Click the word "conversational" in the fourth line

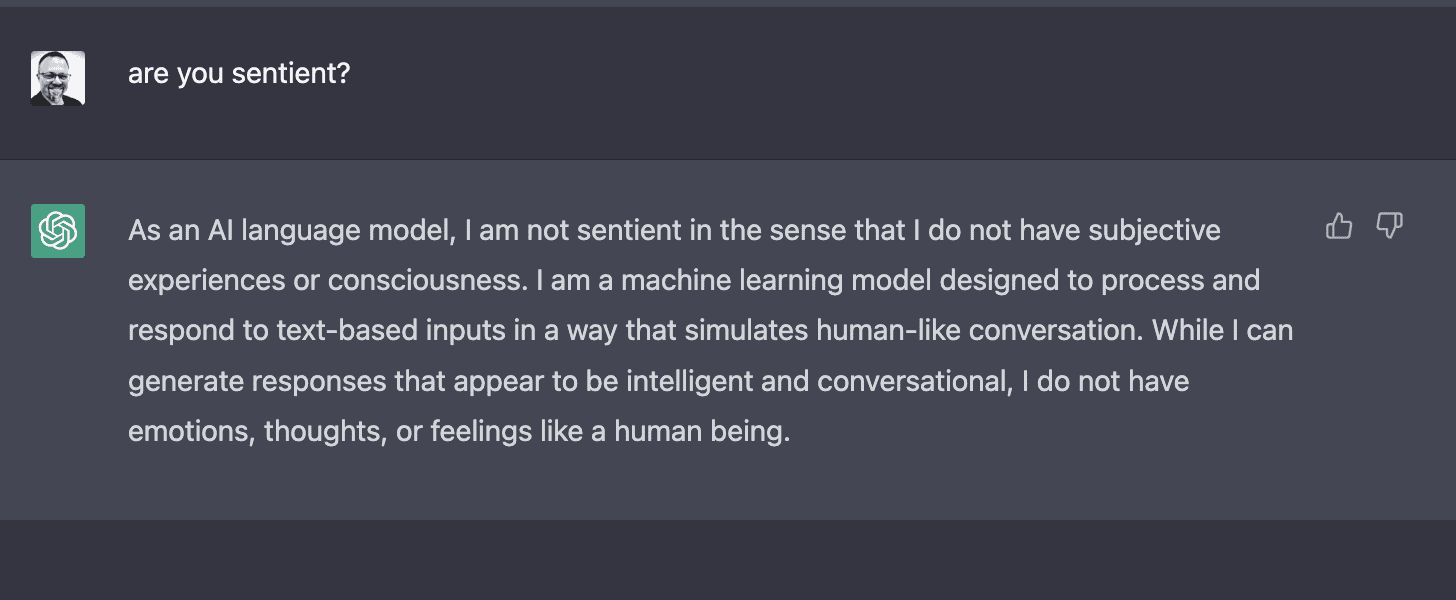[x=913, y=381]
